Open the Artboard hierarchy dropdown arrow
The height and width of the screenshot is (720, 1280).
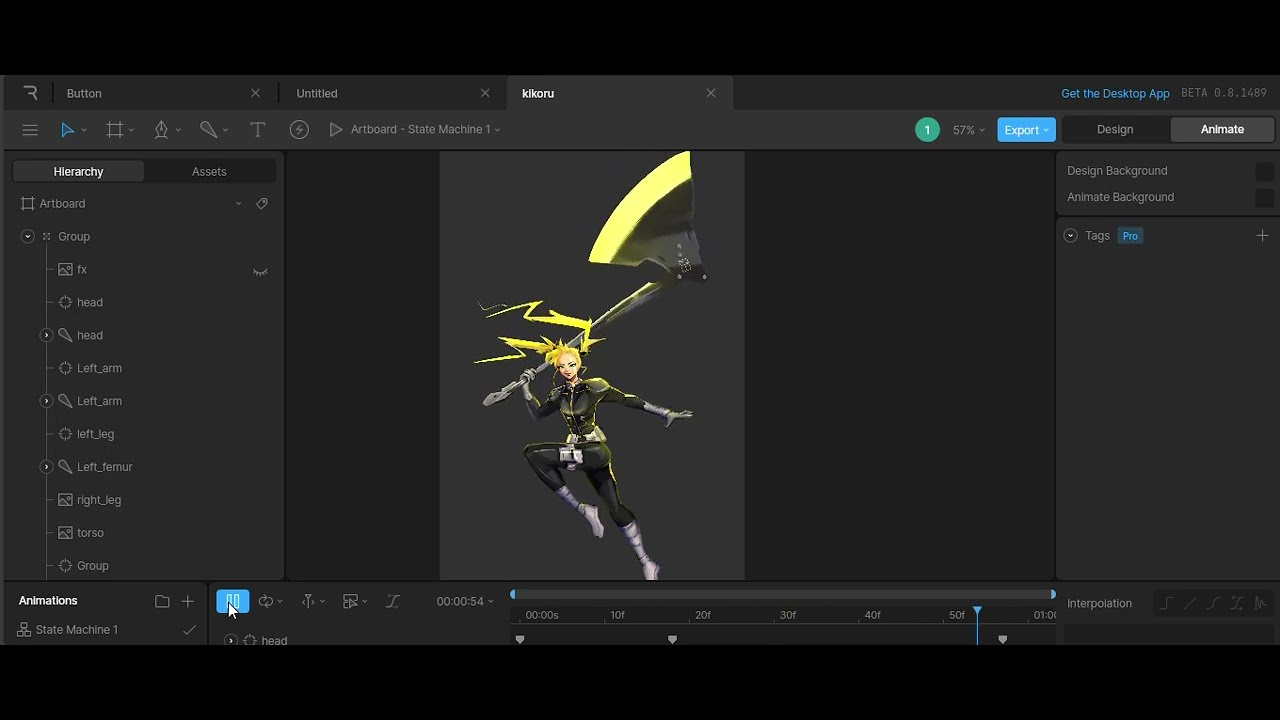(x=238, y=204)
